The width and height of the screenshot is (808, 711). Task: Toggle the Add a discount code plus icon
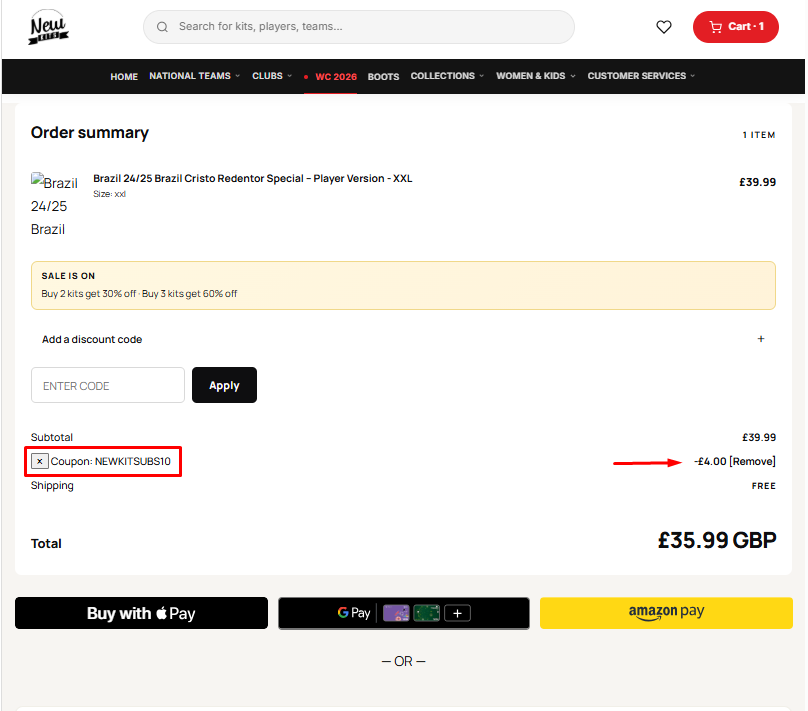click(x=761, y=339)
